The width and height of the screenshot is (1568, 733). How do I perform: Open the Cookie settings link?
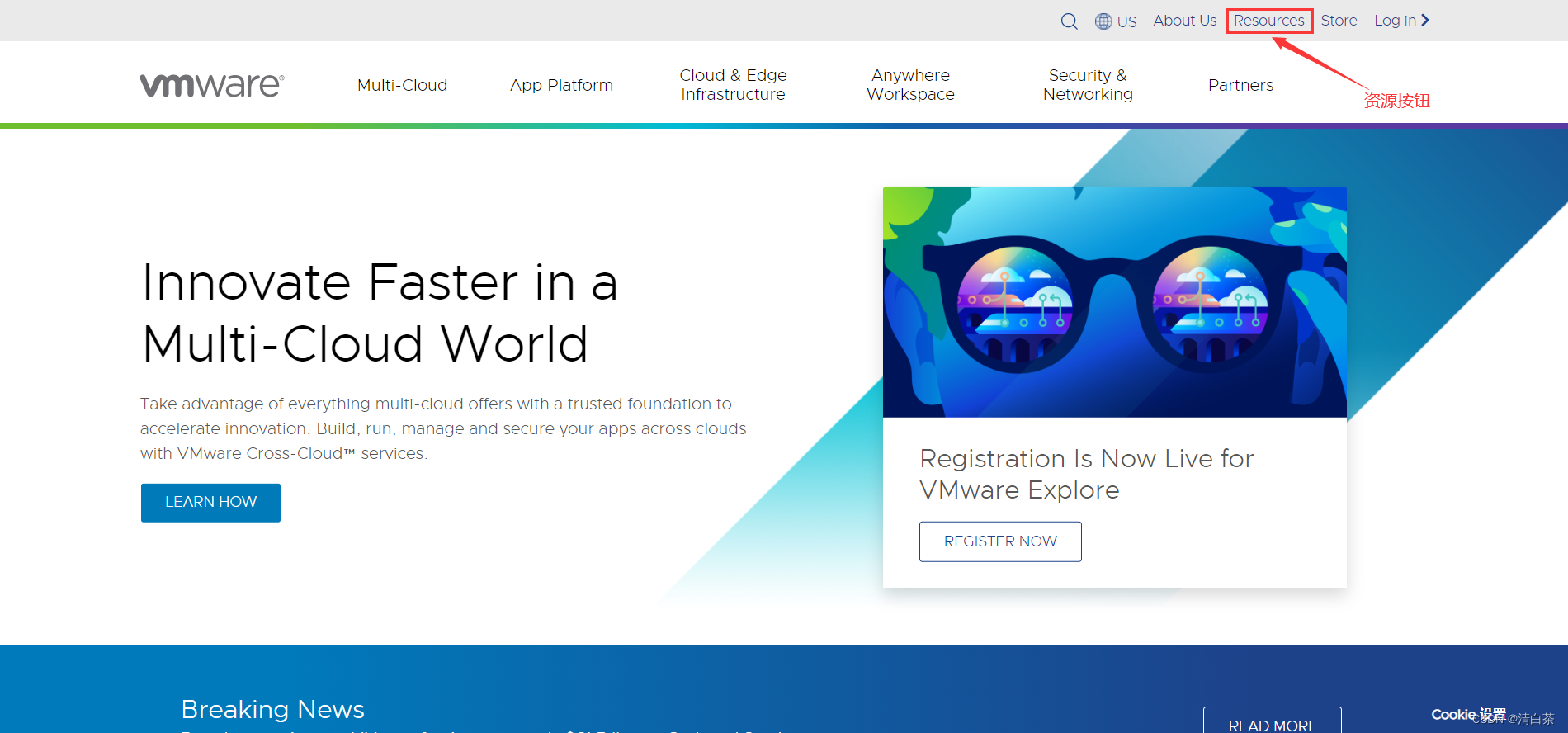click(1468, 715)
